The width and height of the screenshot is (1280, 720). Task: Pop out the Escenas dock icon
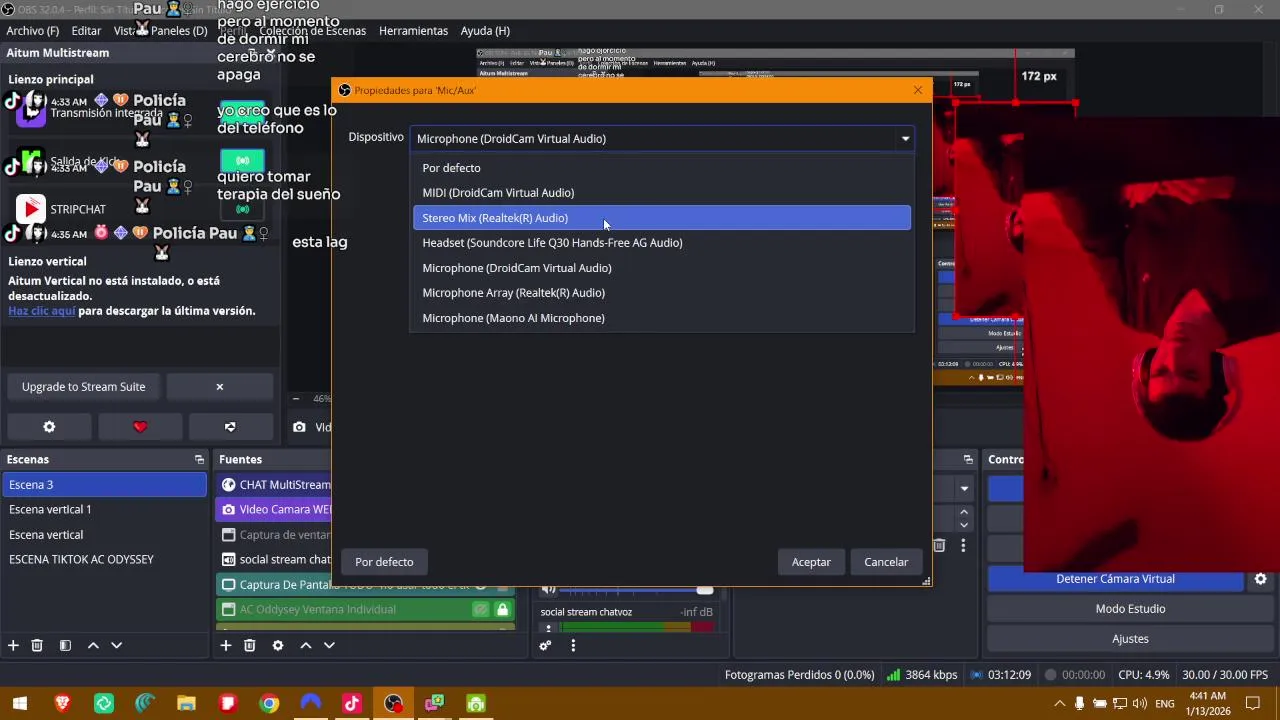[x=199, y=460]
